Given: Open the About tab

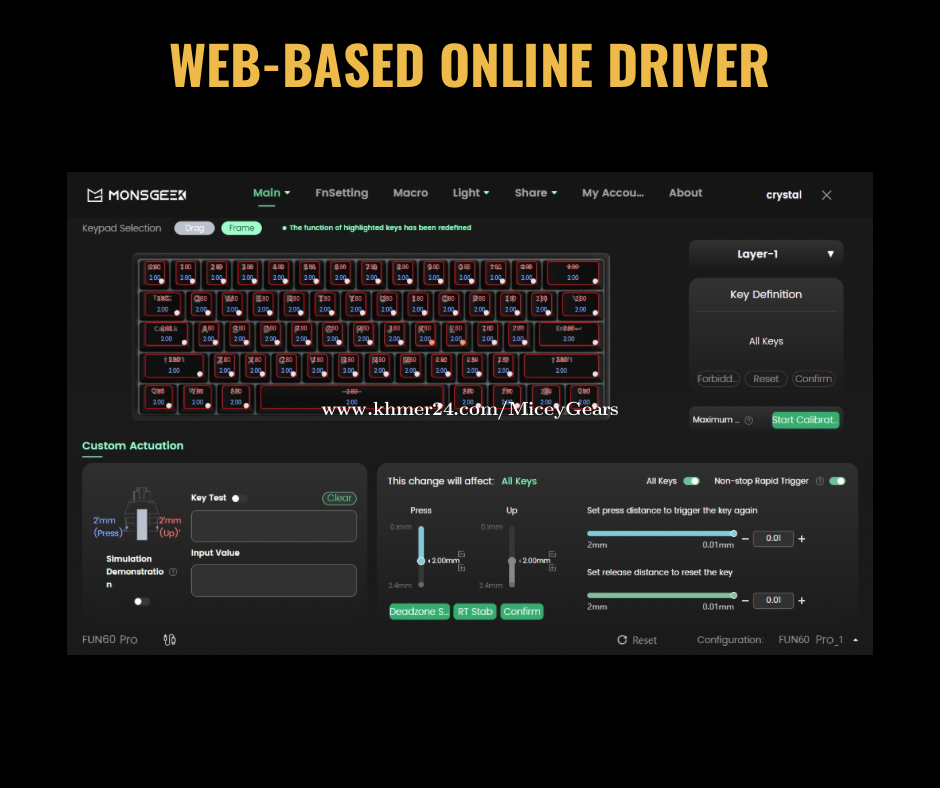Looking at the screenshot, I should [685, 193].
